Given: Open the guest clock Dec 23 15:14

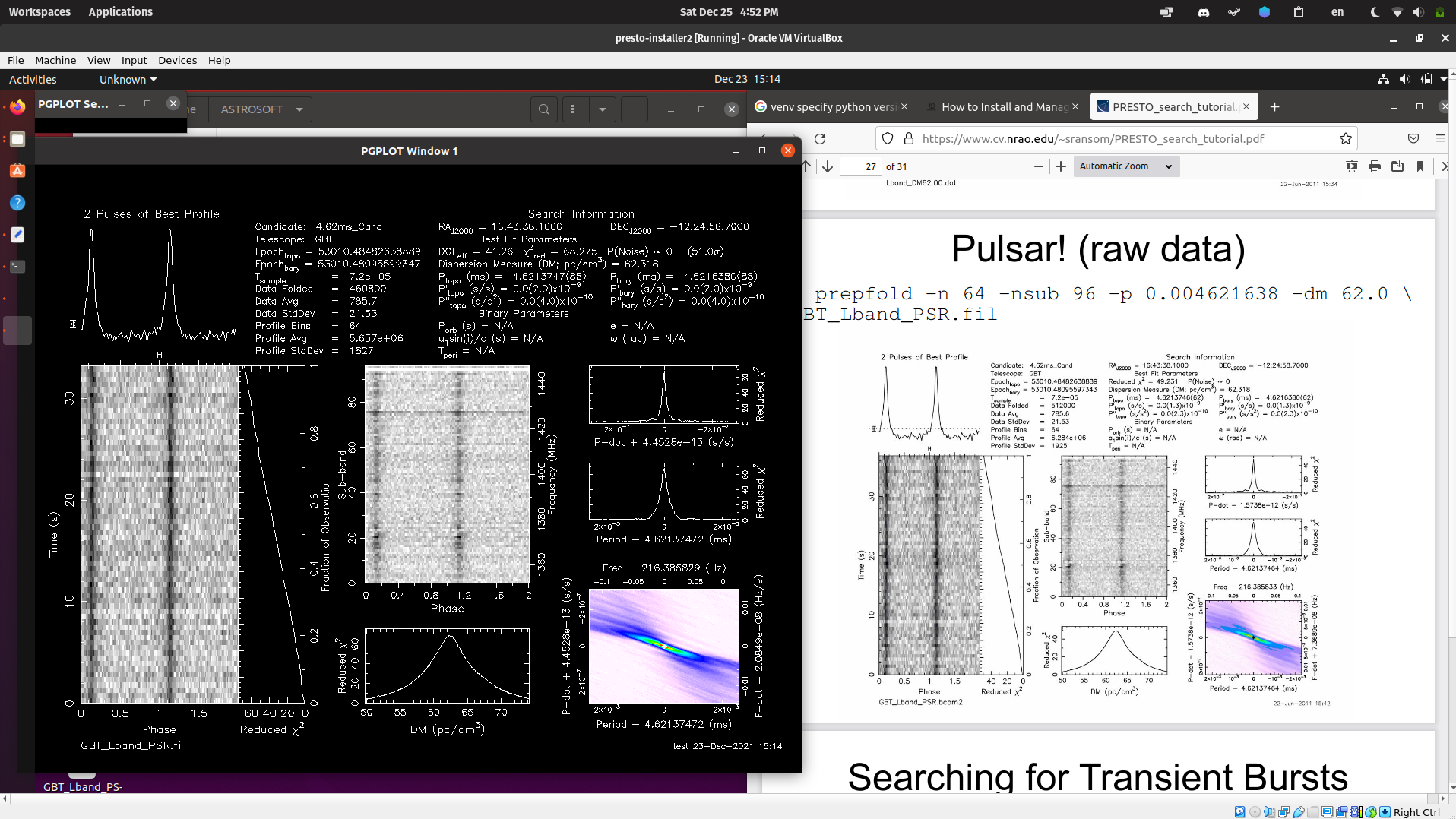Looking at the screenshot, I should click(x=747, y=79).
